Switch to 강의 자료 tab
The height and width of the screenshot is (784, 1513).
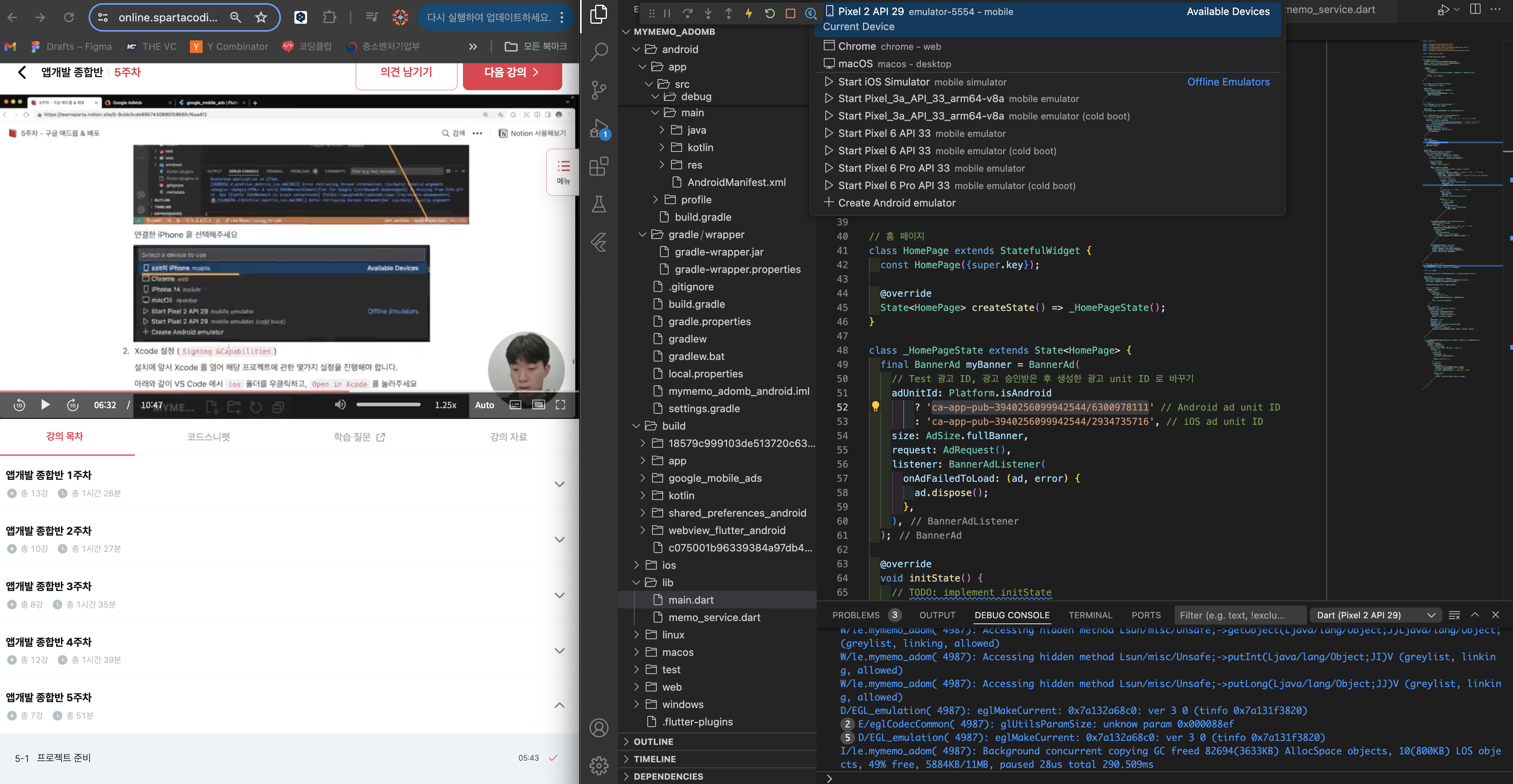[x=509, y=437]
